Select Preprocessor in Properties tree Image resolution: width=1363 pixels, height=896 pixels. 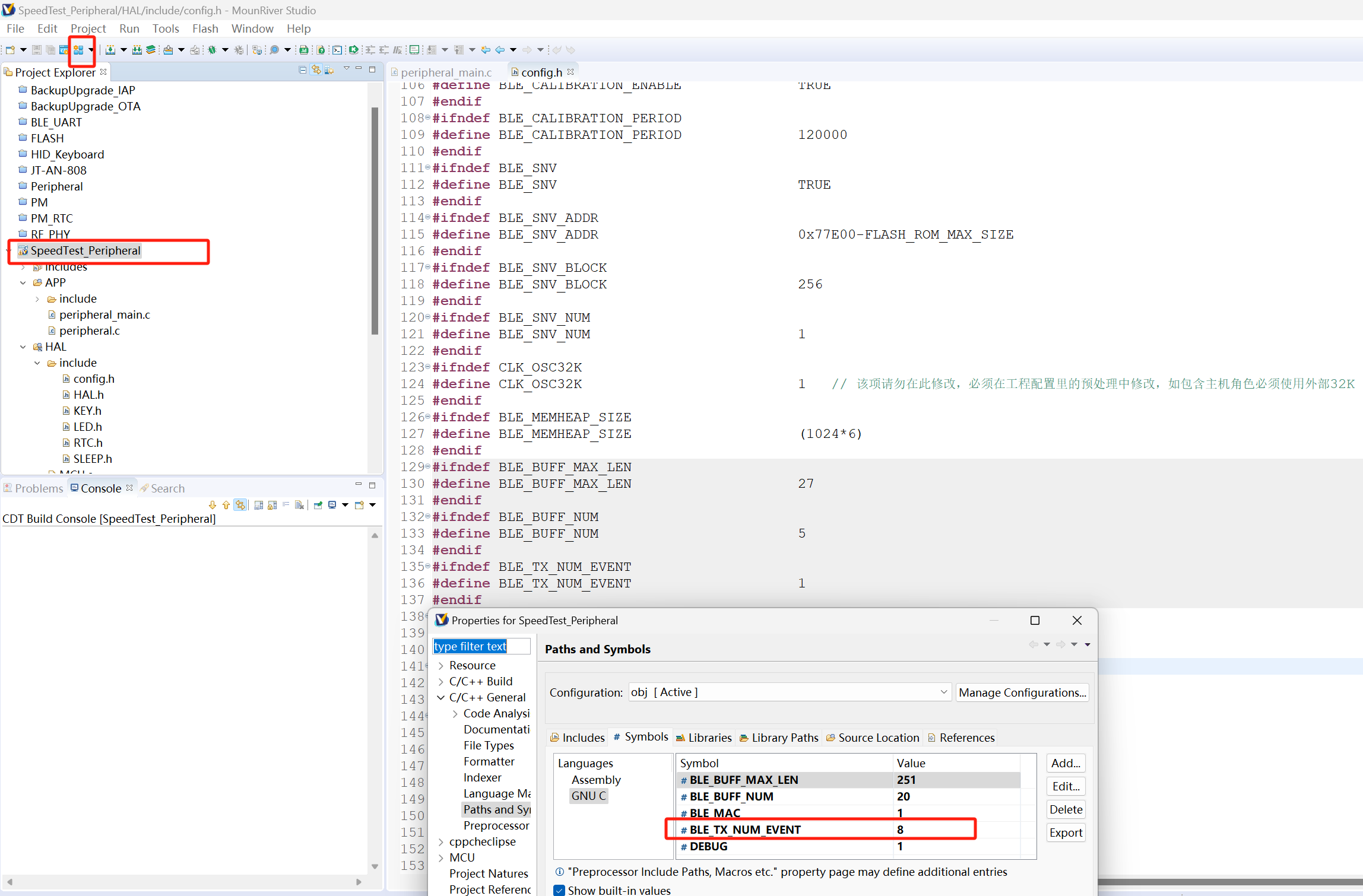click(x=496, y=825)
